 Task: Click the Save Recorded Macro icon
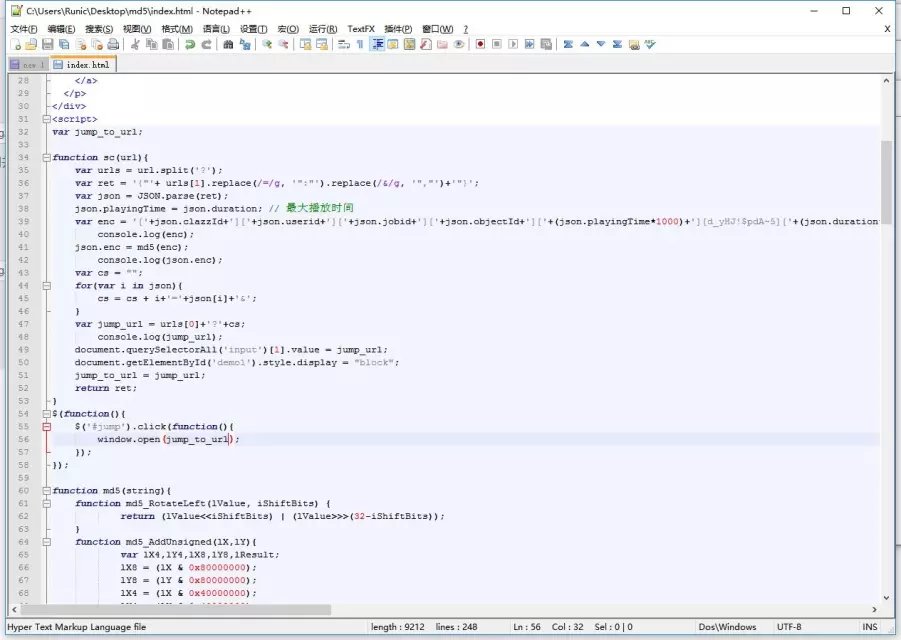[546, 44]
